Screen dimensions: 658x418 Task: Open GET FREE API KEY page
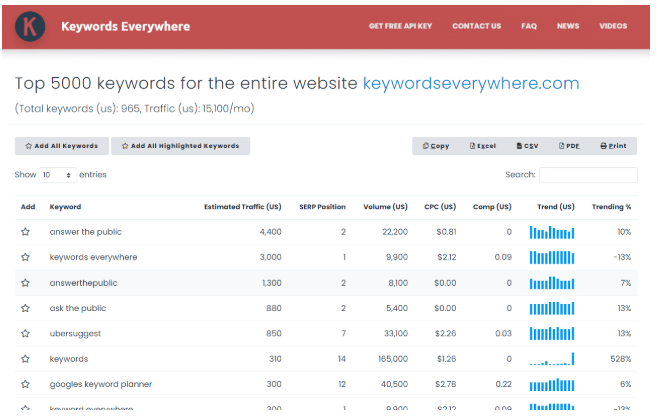click(400, 26)
